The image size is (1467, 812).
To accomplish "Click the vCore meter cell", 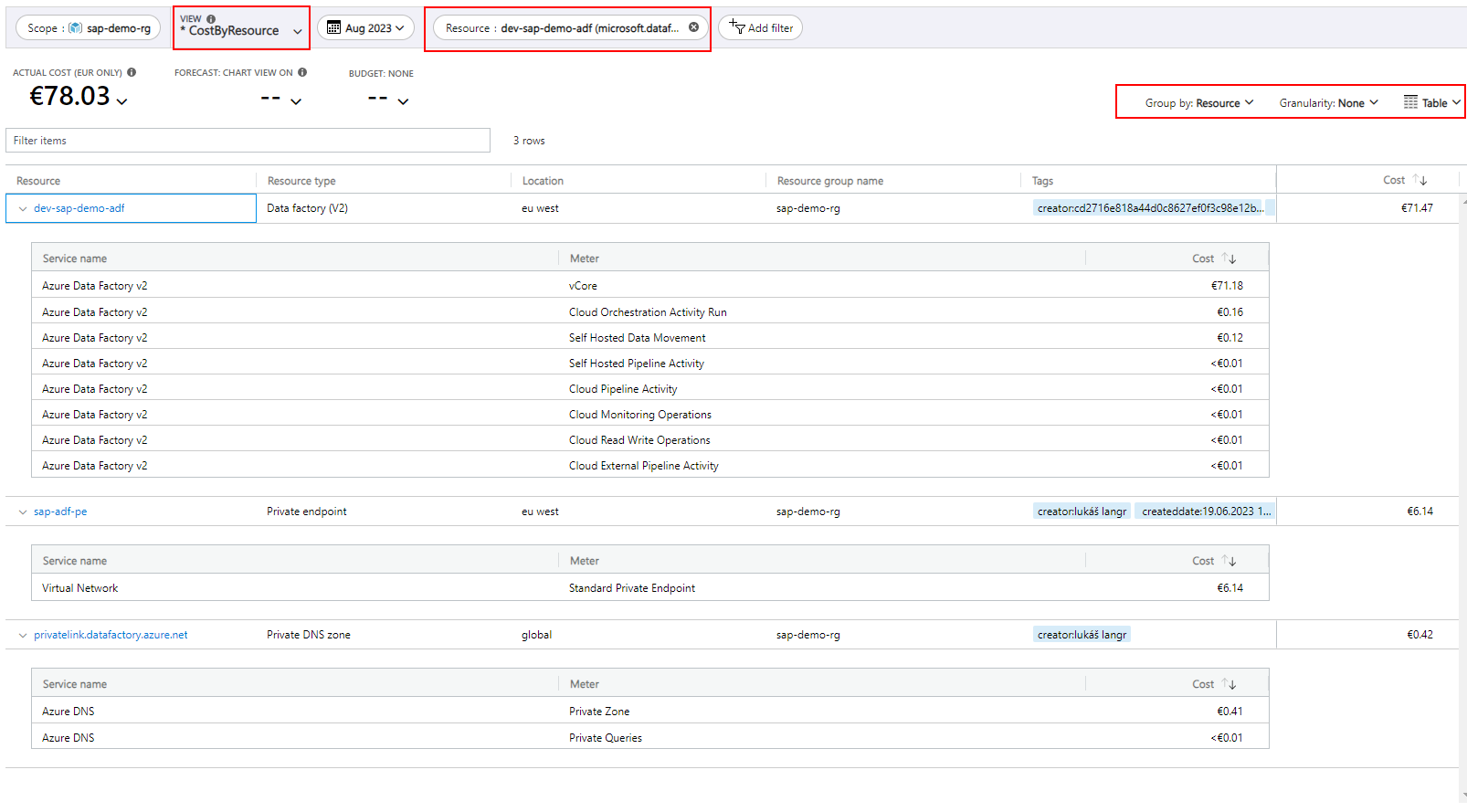I will tap(583, 286).
